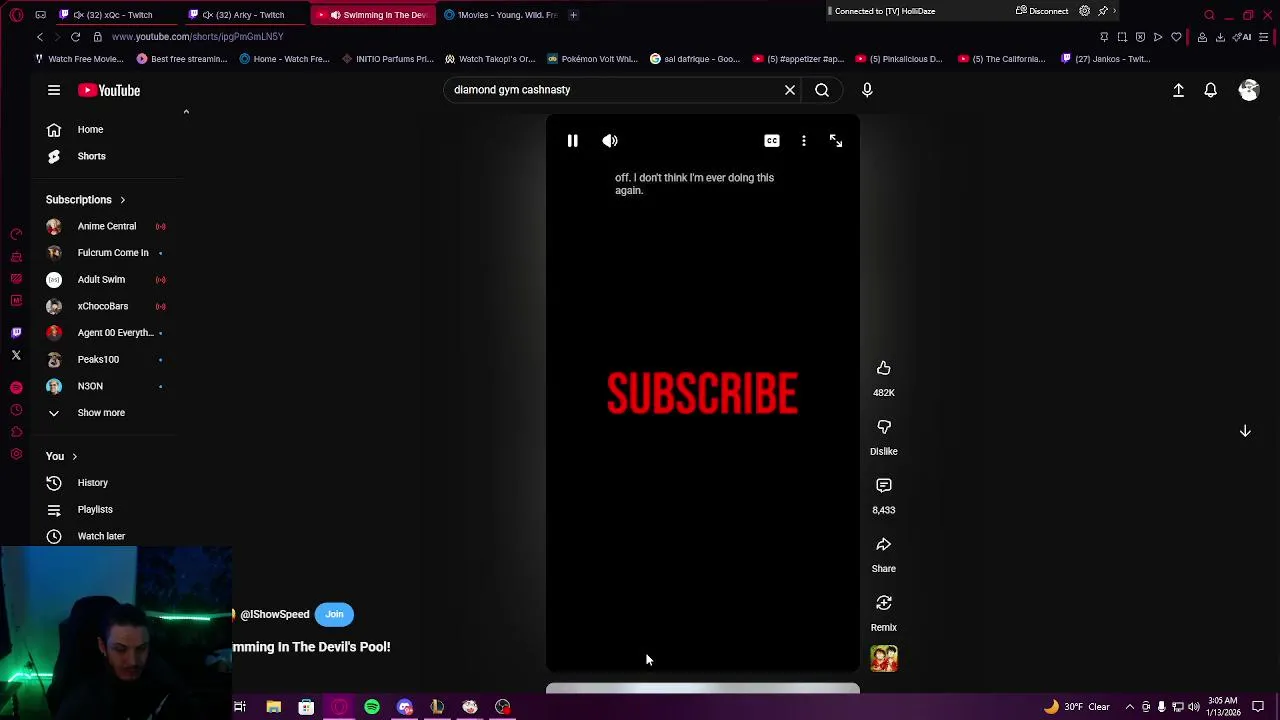Viewport: 1280px width, 720px height.
Task: Mute the Shorts video volume
Action: tap(610, 141)
